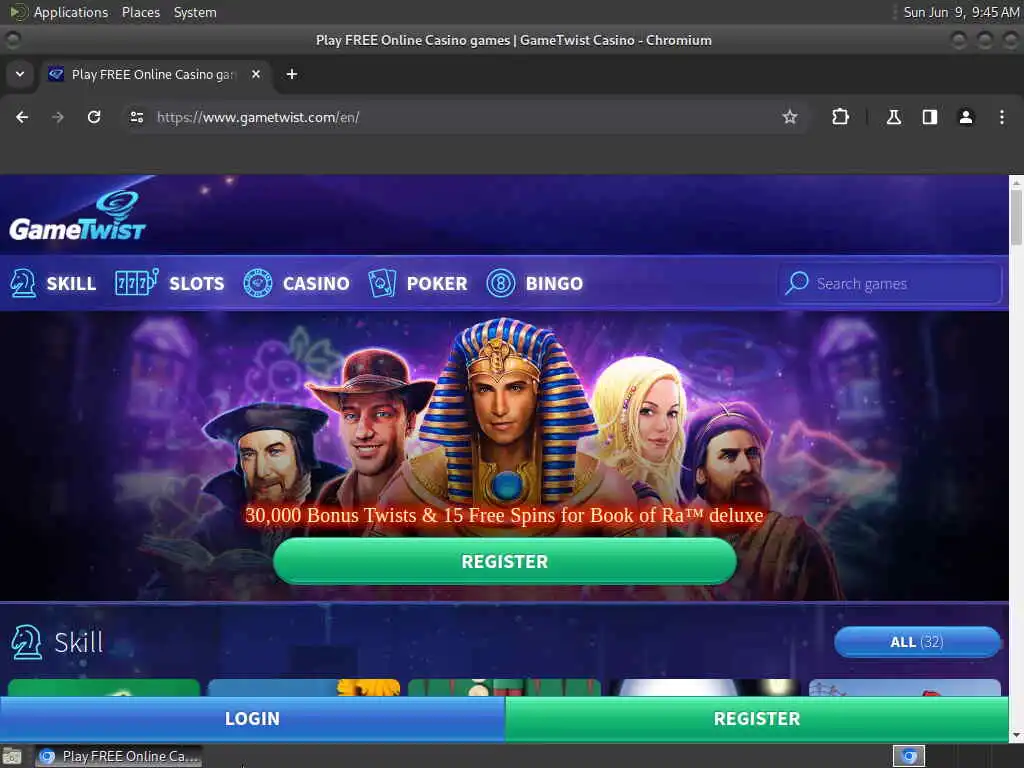This screenshot has height=768, width=1024.
Task: Click the workspace switcher in bottom panel
Action: pyautogui.click(x=908, y=756)
